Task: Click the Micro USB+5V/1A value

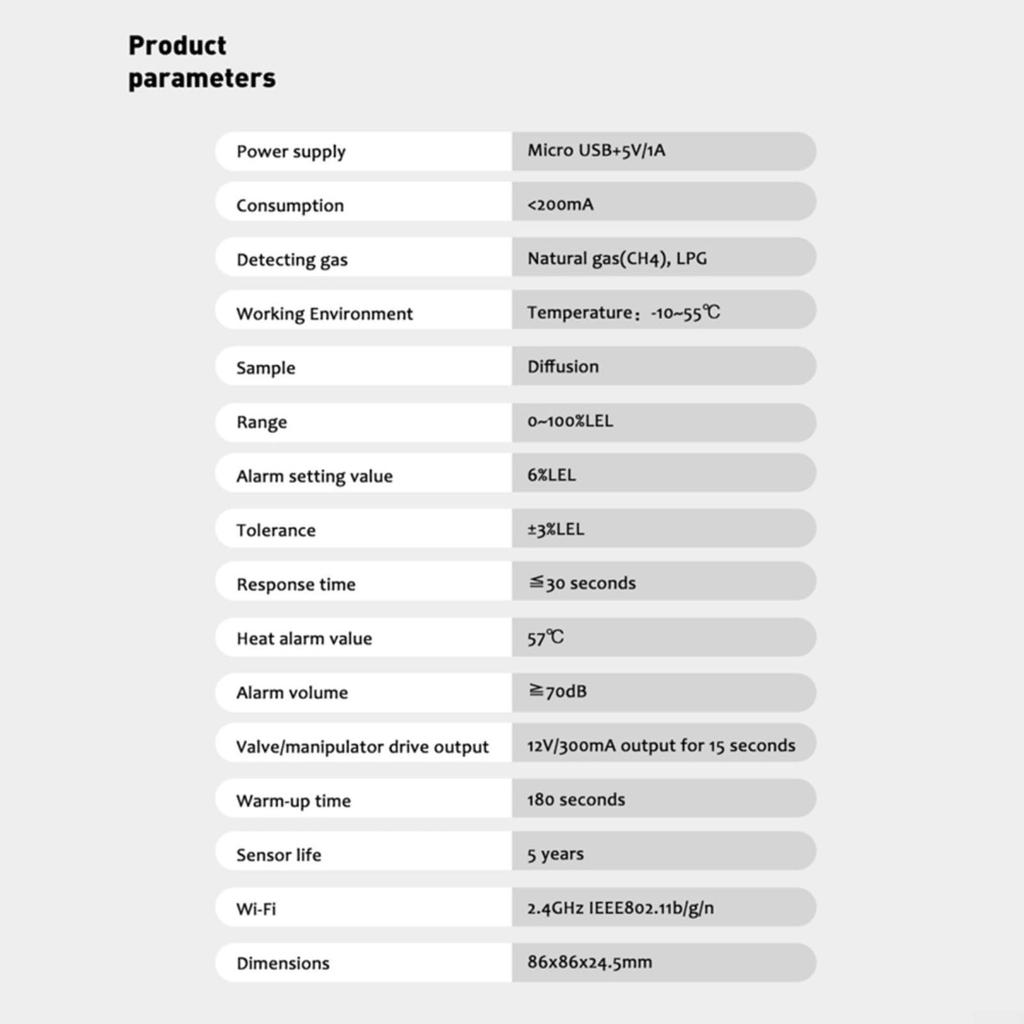Action: (x=596, y=151)
